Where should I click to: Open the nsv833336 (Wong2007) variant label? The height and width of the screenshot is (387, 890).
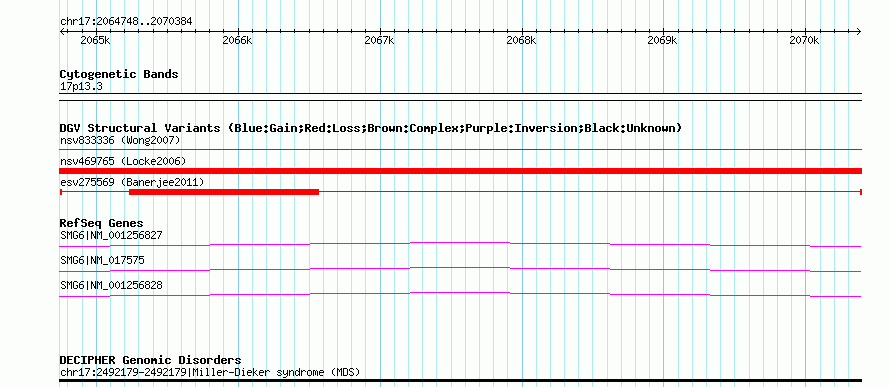click(x=120, y=140)
